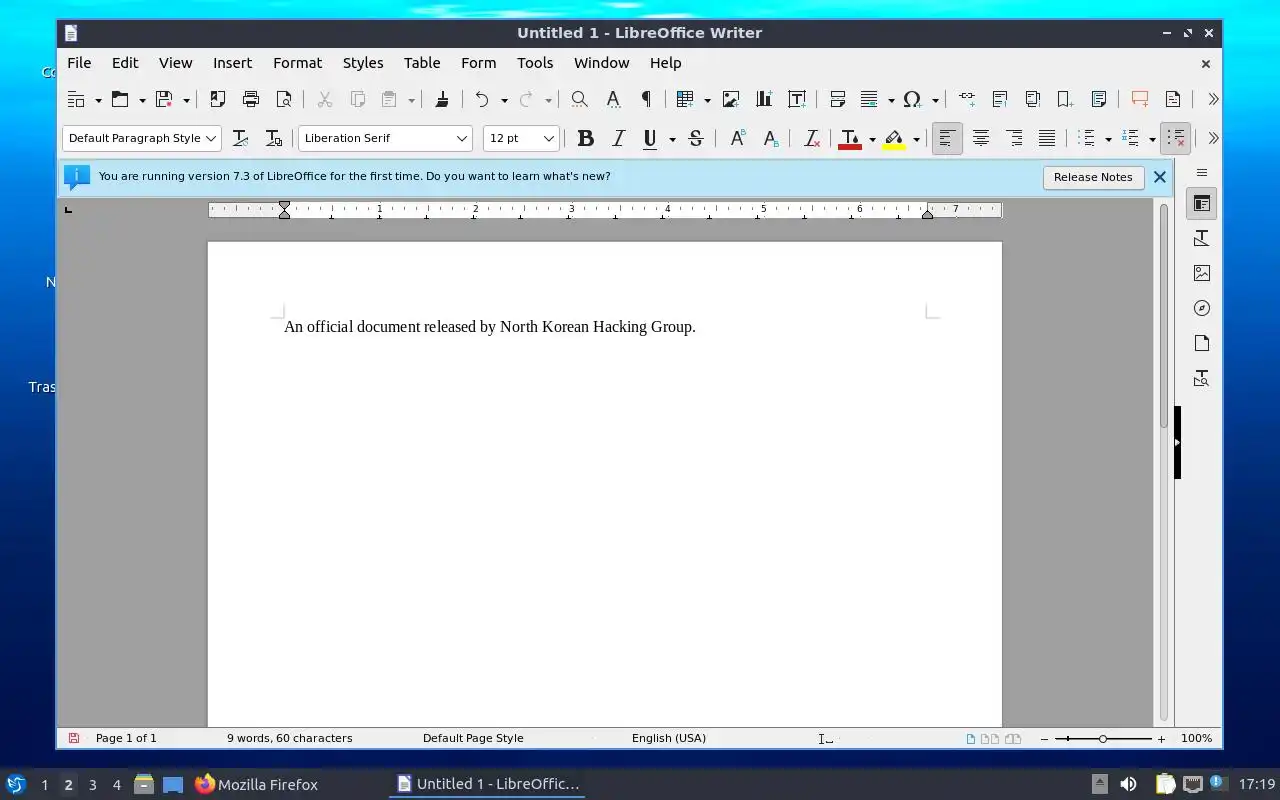
Task: Open Print Preview from the toolbar
Action: [x=284, y=99]
